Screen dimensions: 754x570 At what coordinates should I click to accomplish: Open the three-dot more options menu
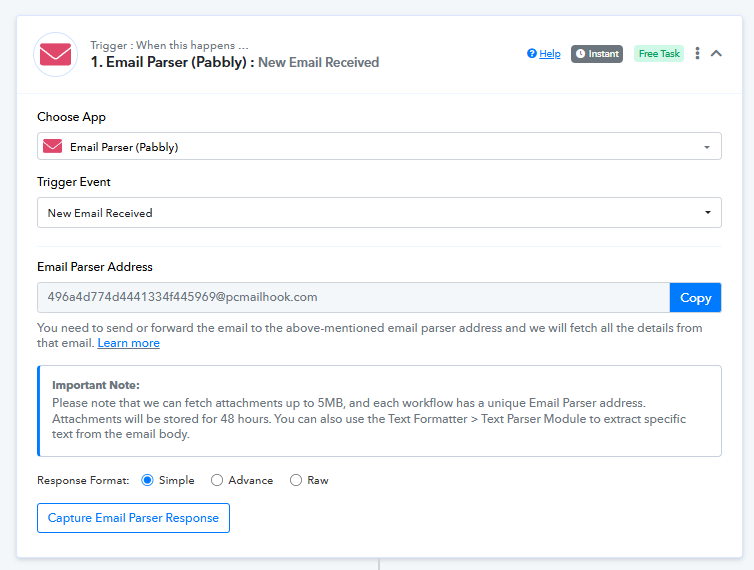point(697,54)
